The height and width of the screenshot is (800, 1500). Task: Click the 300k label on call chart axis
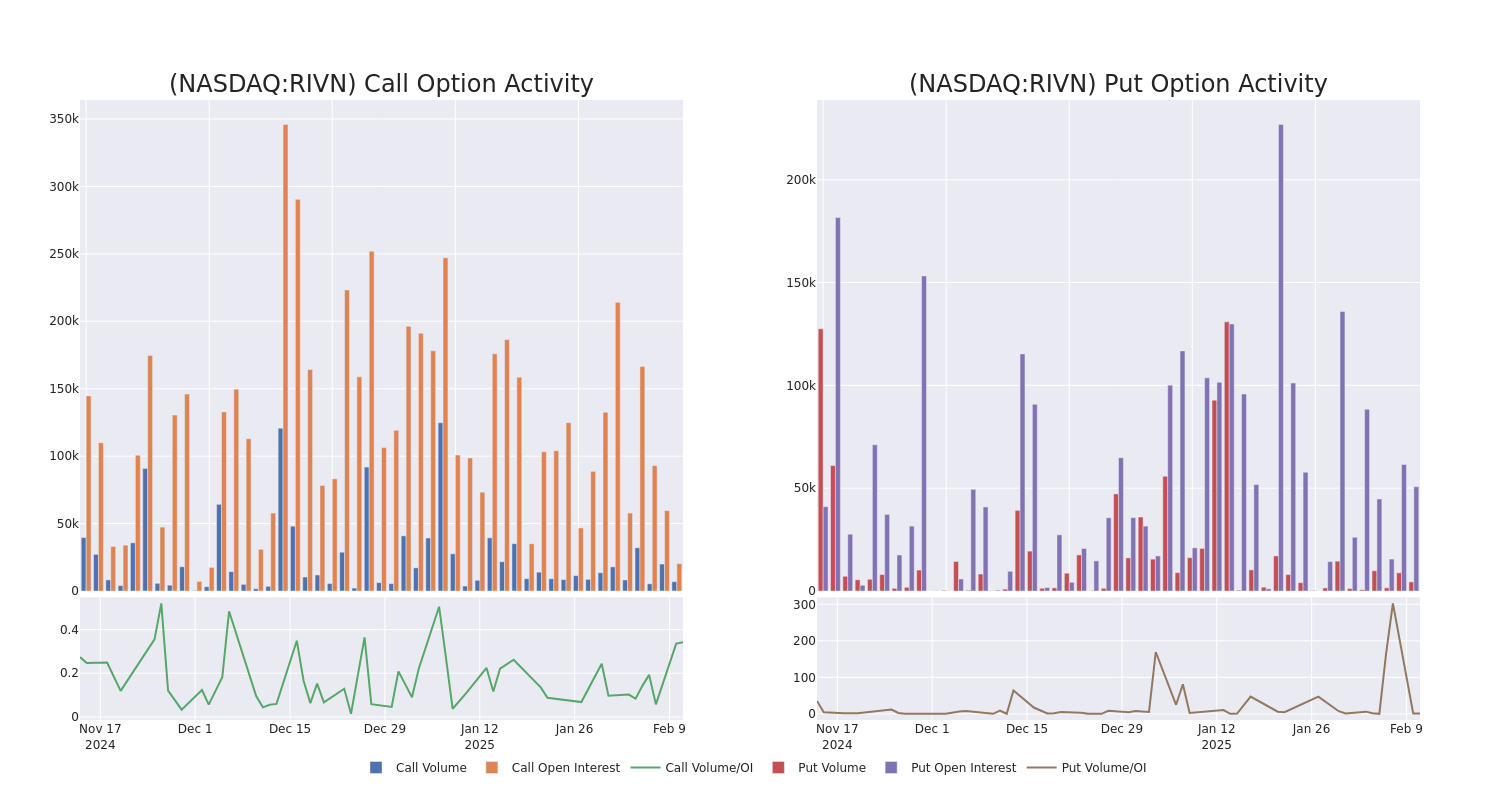64,186
